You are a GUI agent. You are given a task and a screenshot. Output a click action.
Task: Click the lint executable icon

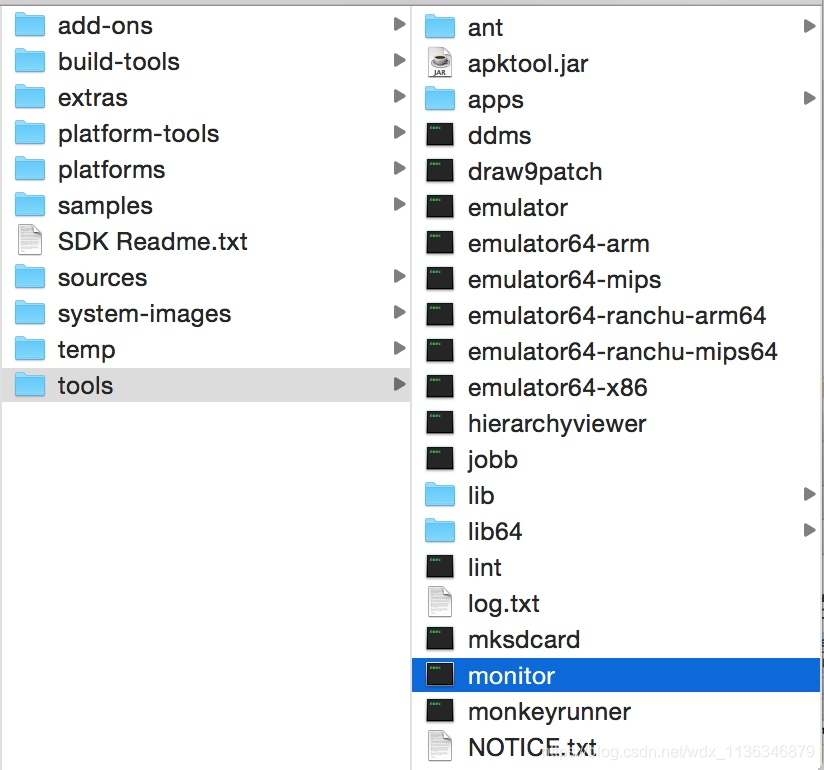[x=440, y=567]
